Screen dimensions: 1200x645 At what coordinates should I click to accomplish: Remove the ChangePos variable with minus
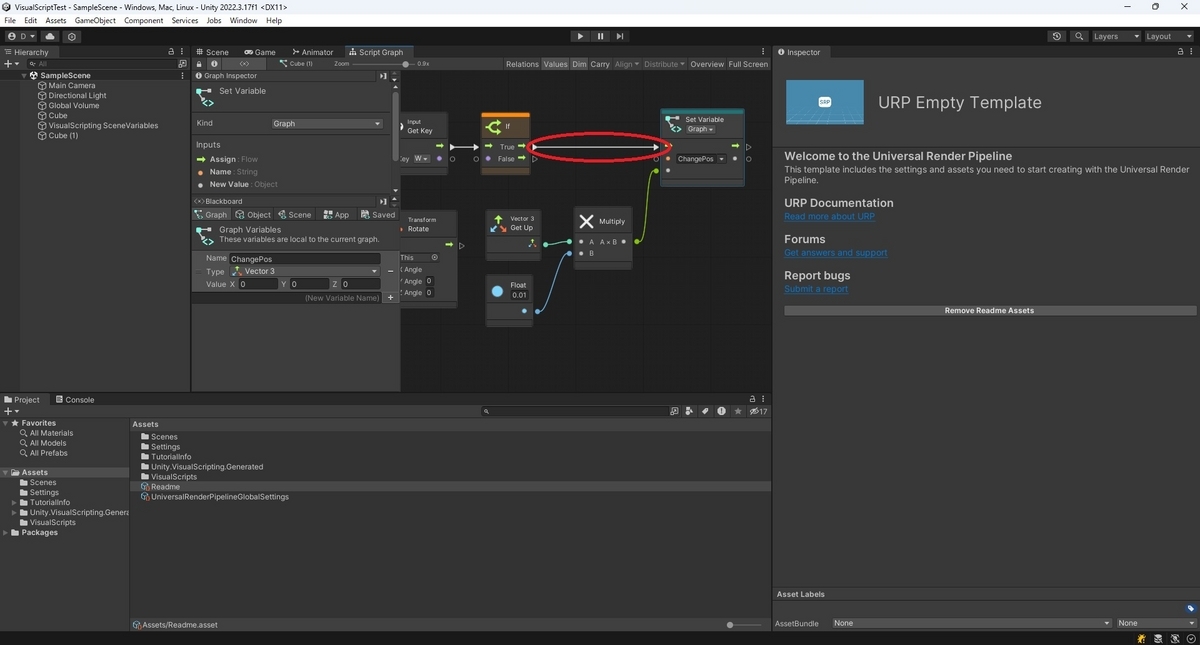point(390,271)
